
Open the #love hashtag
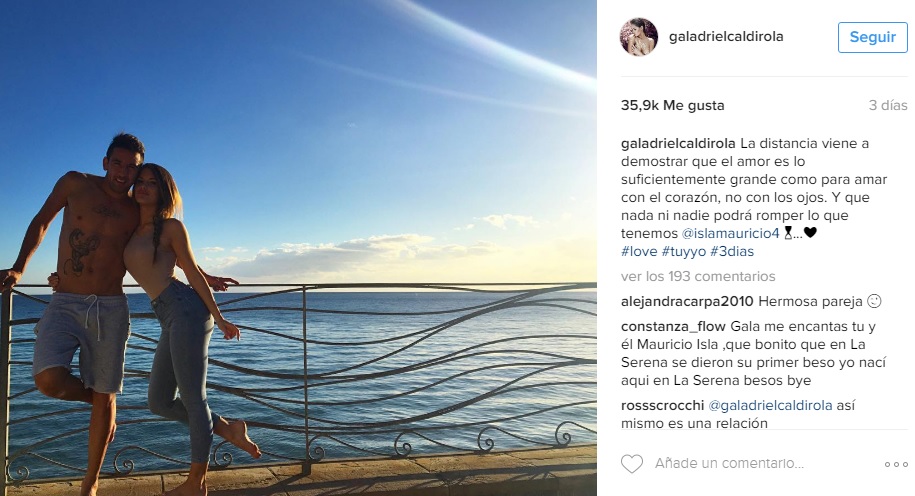point(639,252)
